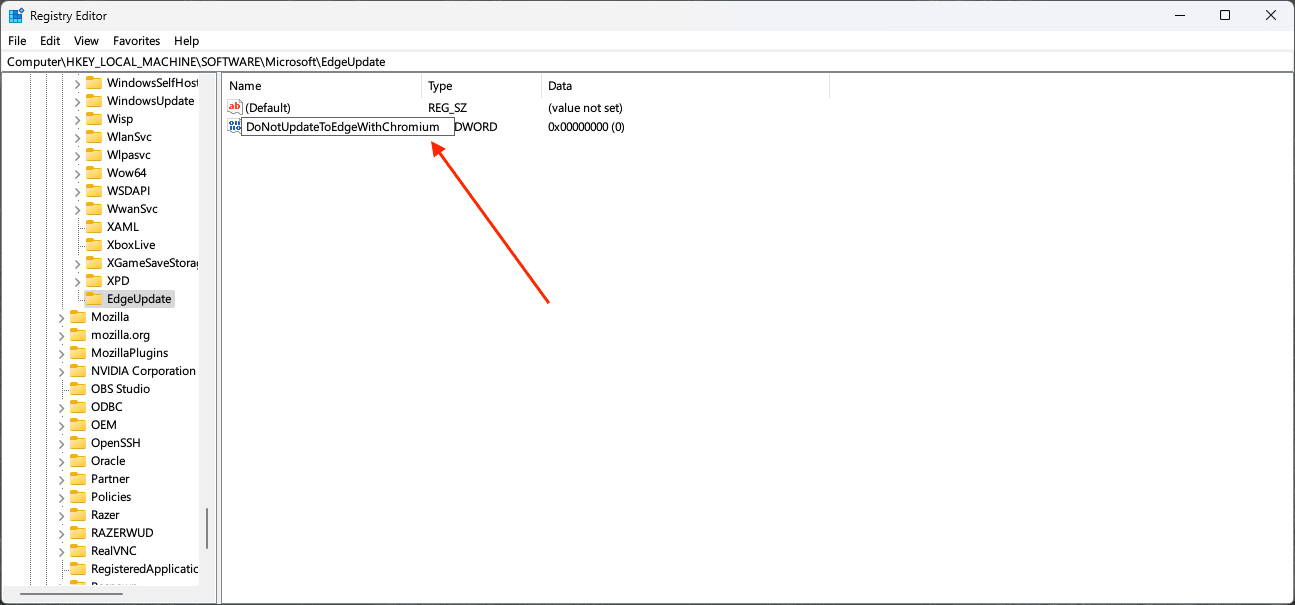Select the EdgeUpdate key label

click(x=139, y=299)
